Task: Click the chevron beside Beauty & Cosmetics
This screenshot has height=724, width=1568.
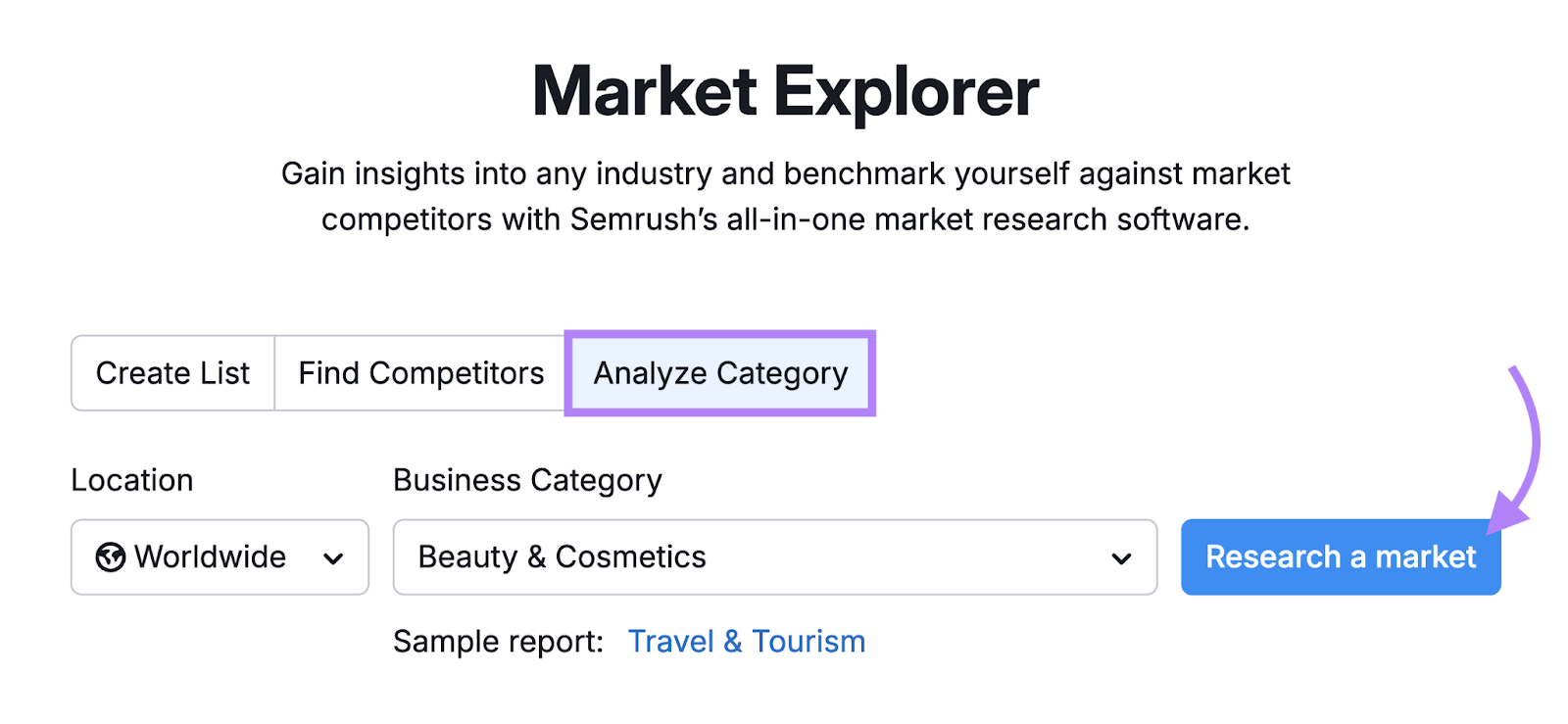Action: click(x=1121, y=557)
